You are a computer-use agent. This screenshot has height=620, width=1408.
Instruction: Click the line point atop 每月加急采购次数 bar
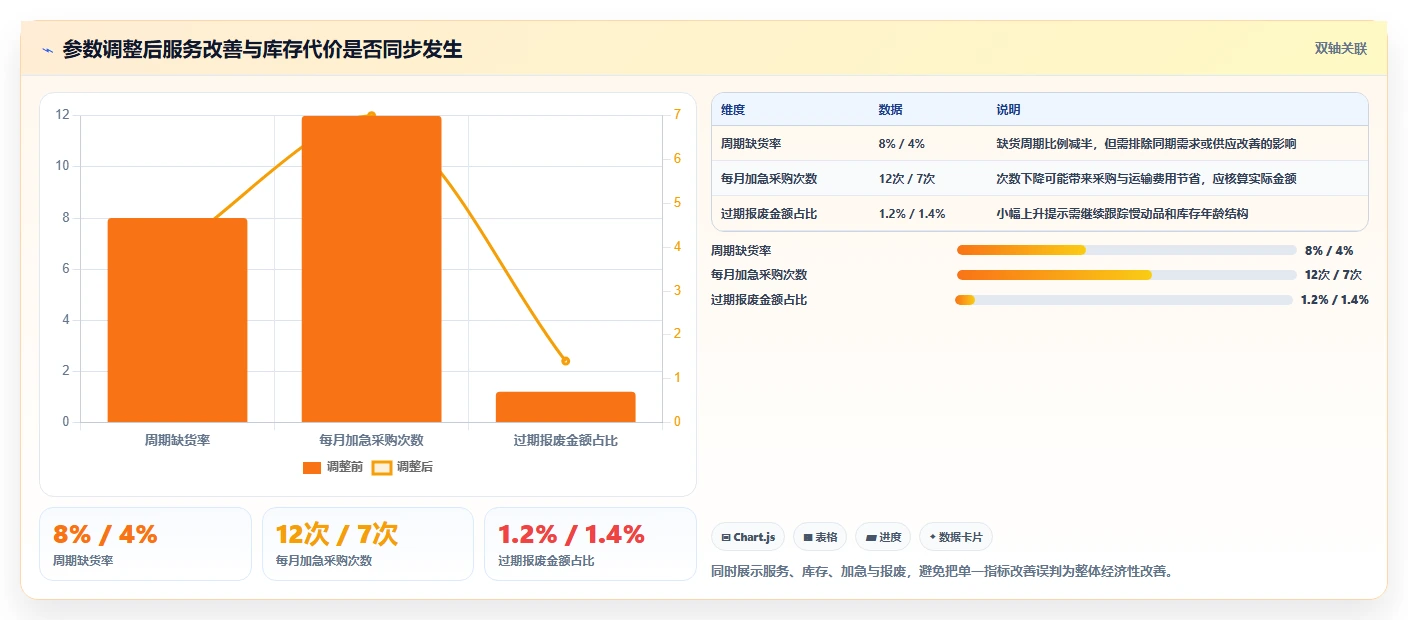pos(371,115)
